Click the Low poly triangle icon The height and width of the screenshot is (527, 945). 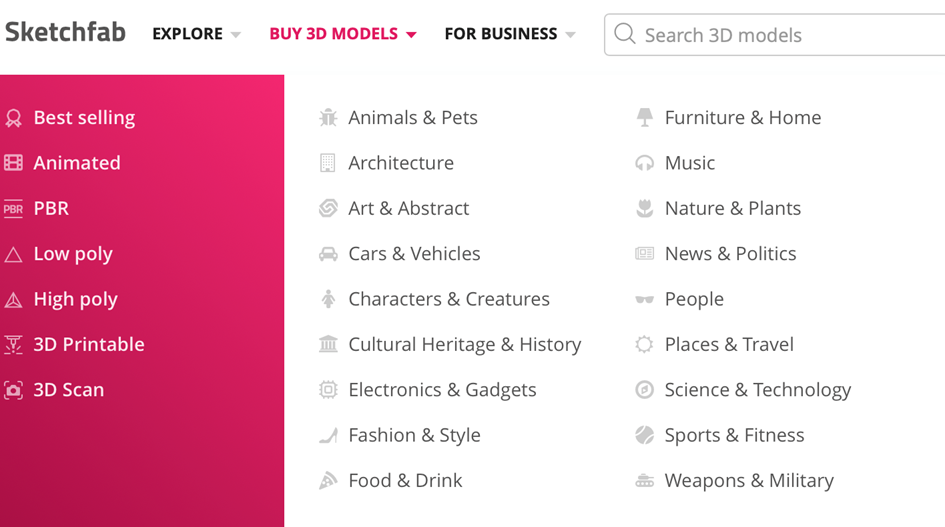click(x=13, y=255)
